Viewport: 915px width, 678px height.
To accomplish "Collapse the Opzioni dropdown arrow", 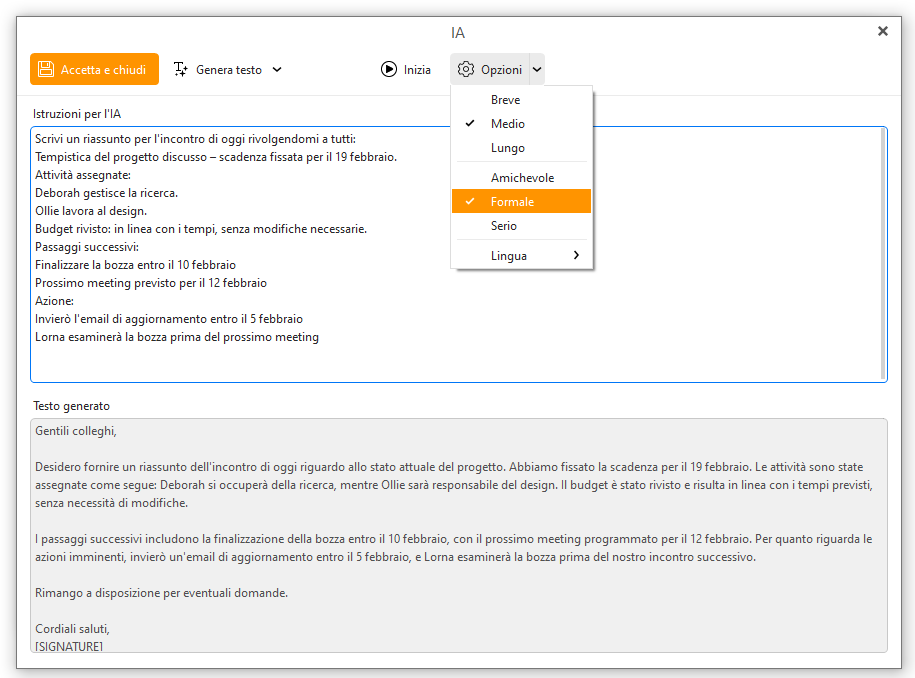I will pos(537,69).
